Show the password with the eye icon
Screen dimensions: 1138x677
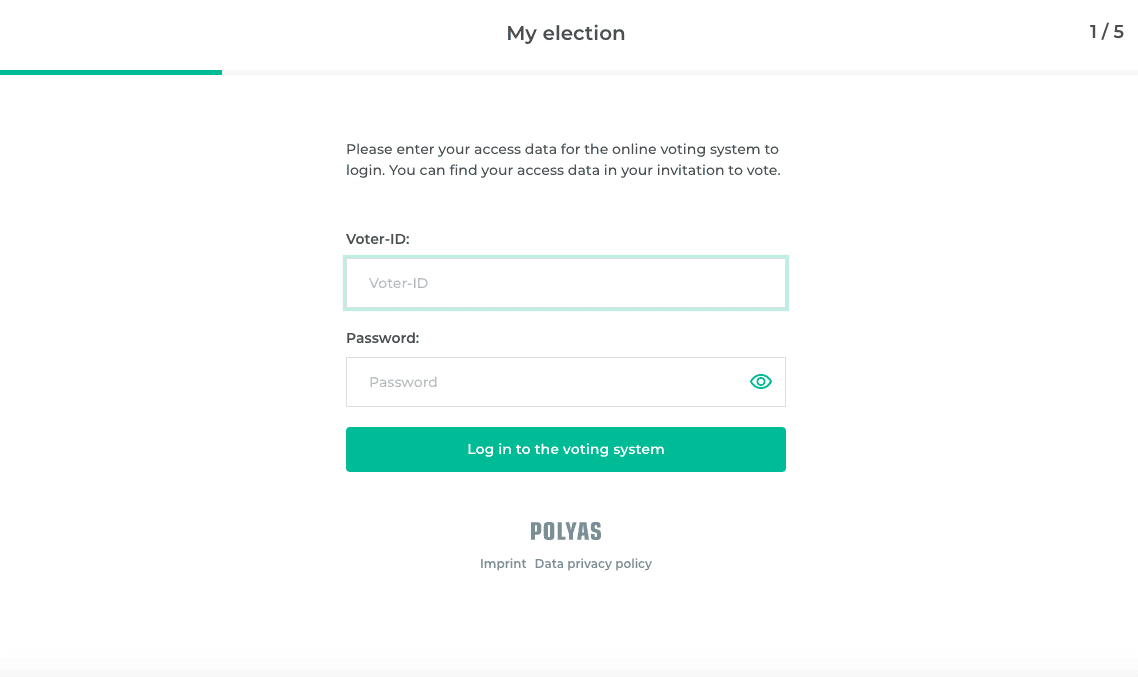click(x=761, y=382)
